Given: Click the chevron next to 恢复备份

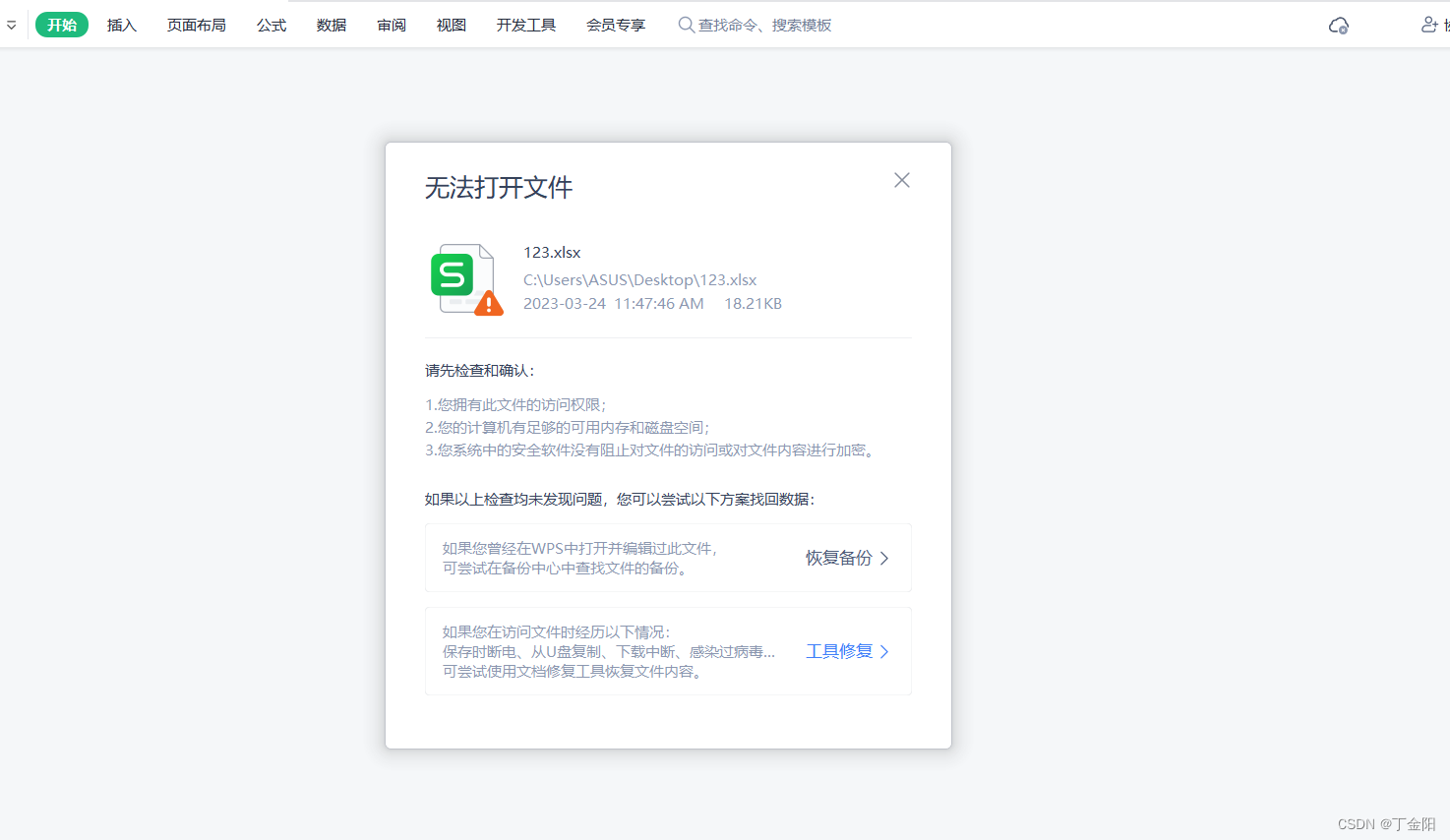Looking at the screenshot, I should 884,558.
